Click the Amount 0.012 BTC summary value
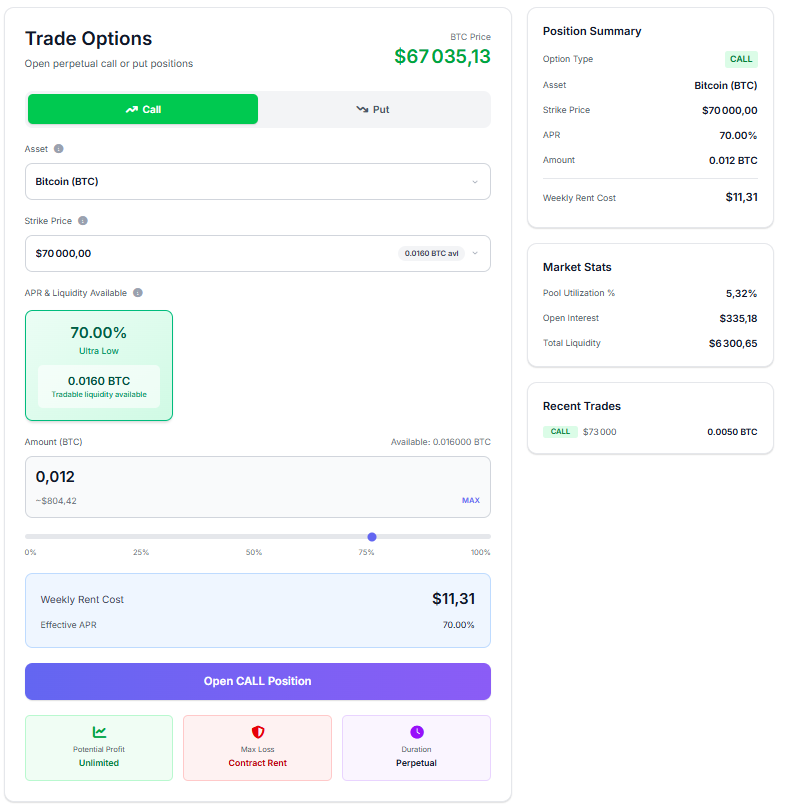785x809 pixels. (x=733, y=160)
